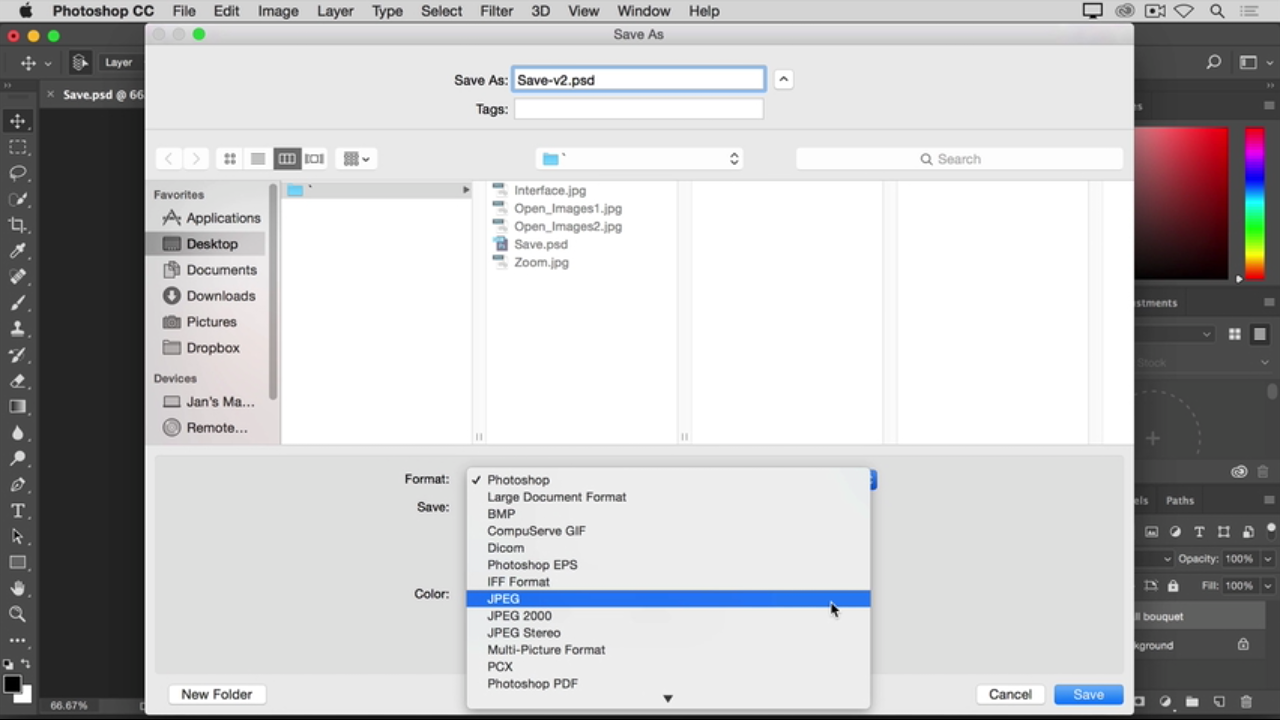Choose the Hand tool
The width and height of the screenshot is (1280, 720).
click(x=18, y=589)
